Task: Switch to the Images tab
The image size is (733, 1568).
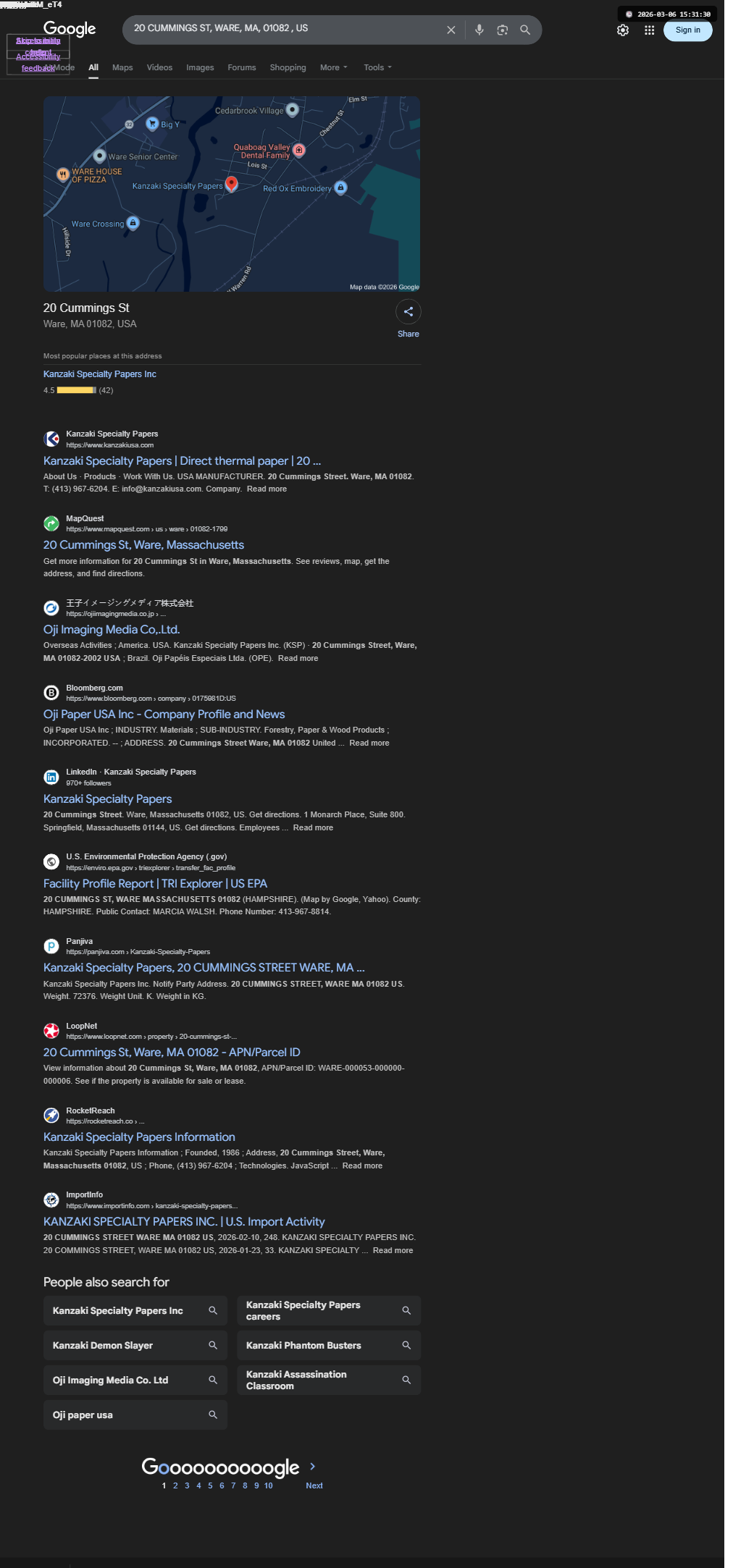Action: tap(200, 67)
